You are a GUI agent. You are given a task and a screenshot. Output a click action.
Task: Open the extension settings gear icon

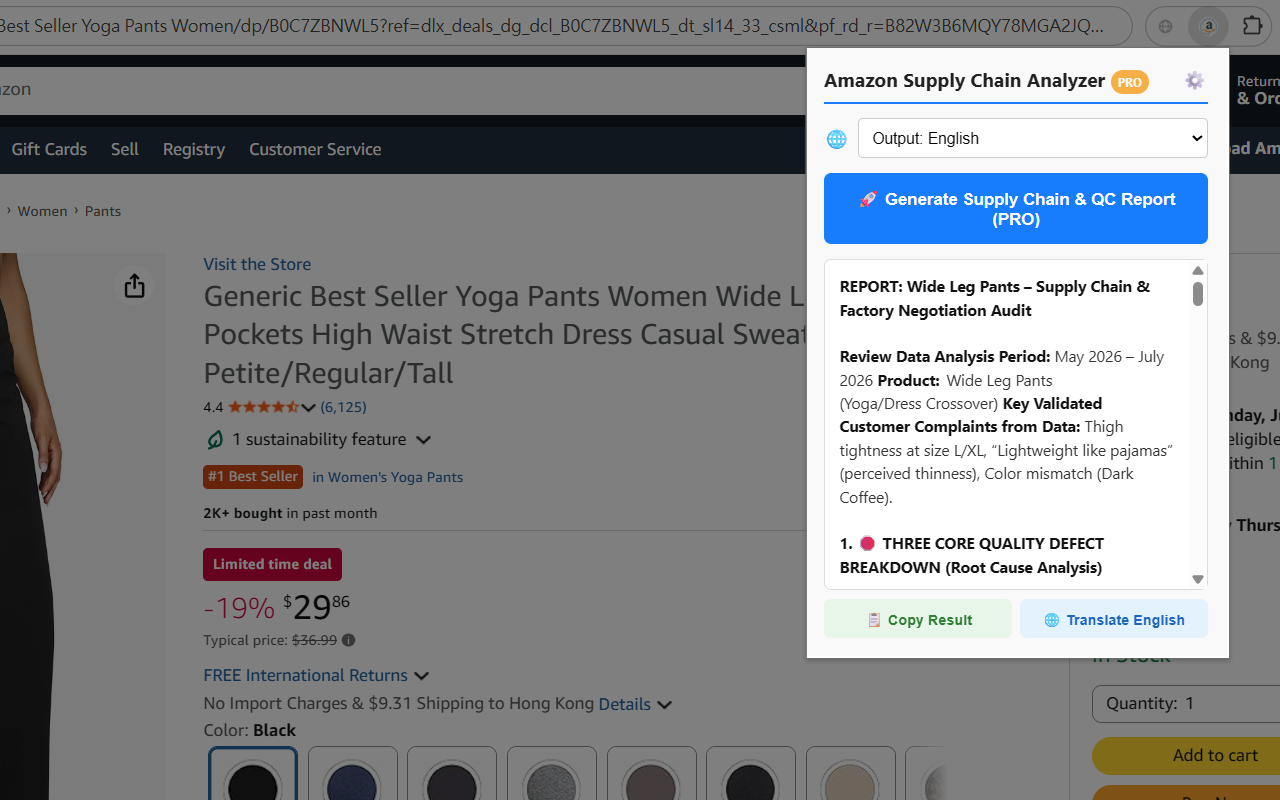click(1194, 81)
